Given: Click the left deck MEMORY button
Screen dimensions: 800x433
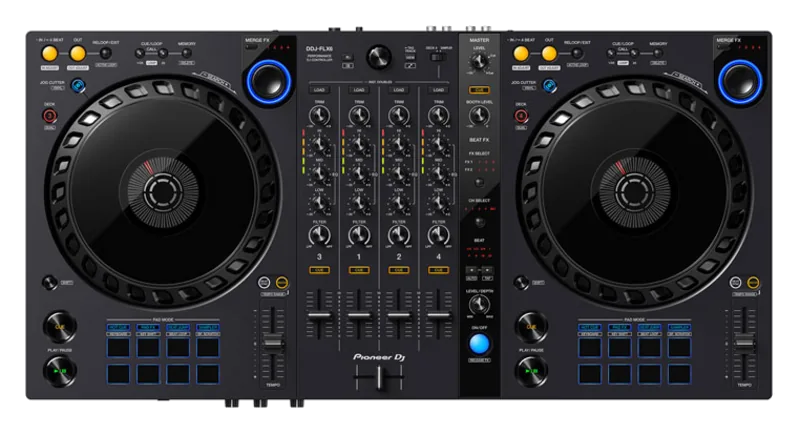Looking at the screenshot, I should pyautogui.click(x=187, y=53).
